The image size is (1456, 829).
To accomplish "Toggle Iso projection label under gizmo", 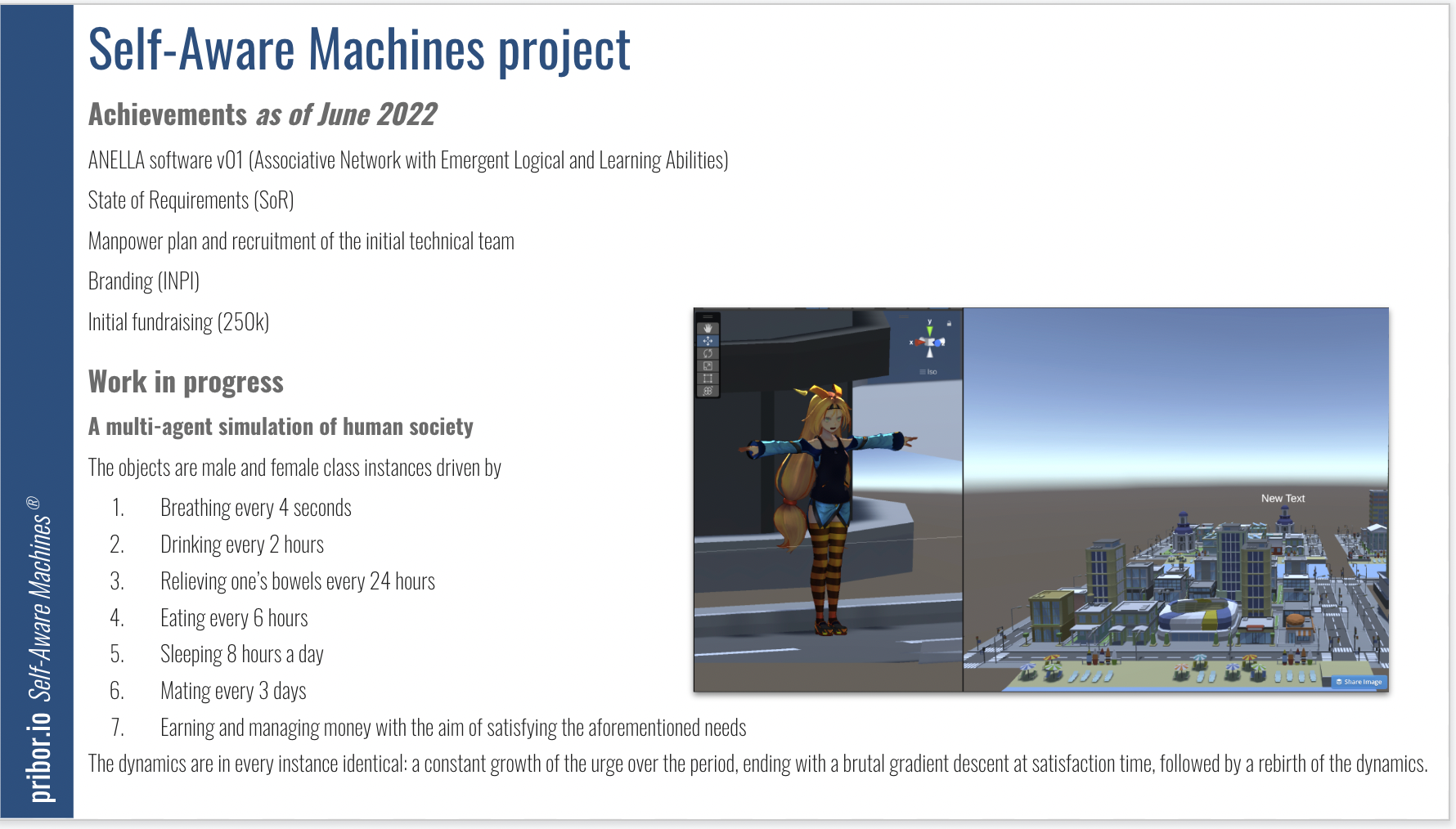I will [x=928, y=372].
